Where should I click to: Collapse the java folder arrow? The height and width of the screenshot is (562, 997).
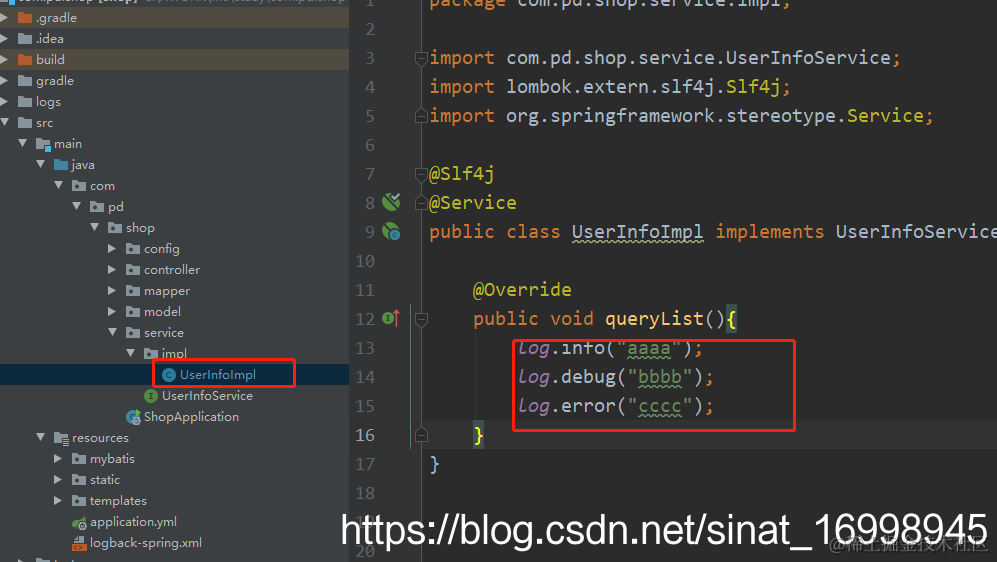point(41,164)
